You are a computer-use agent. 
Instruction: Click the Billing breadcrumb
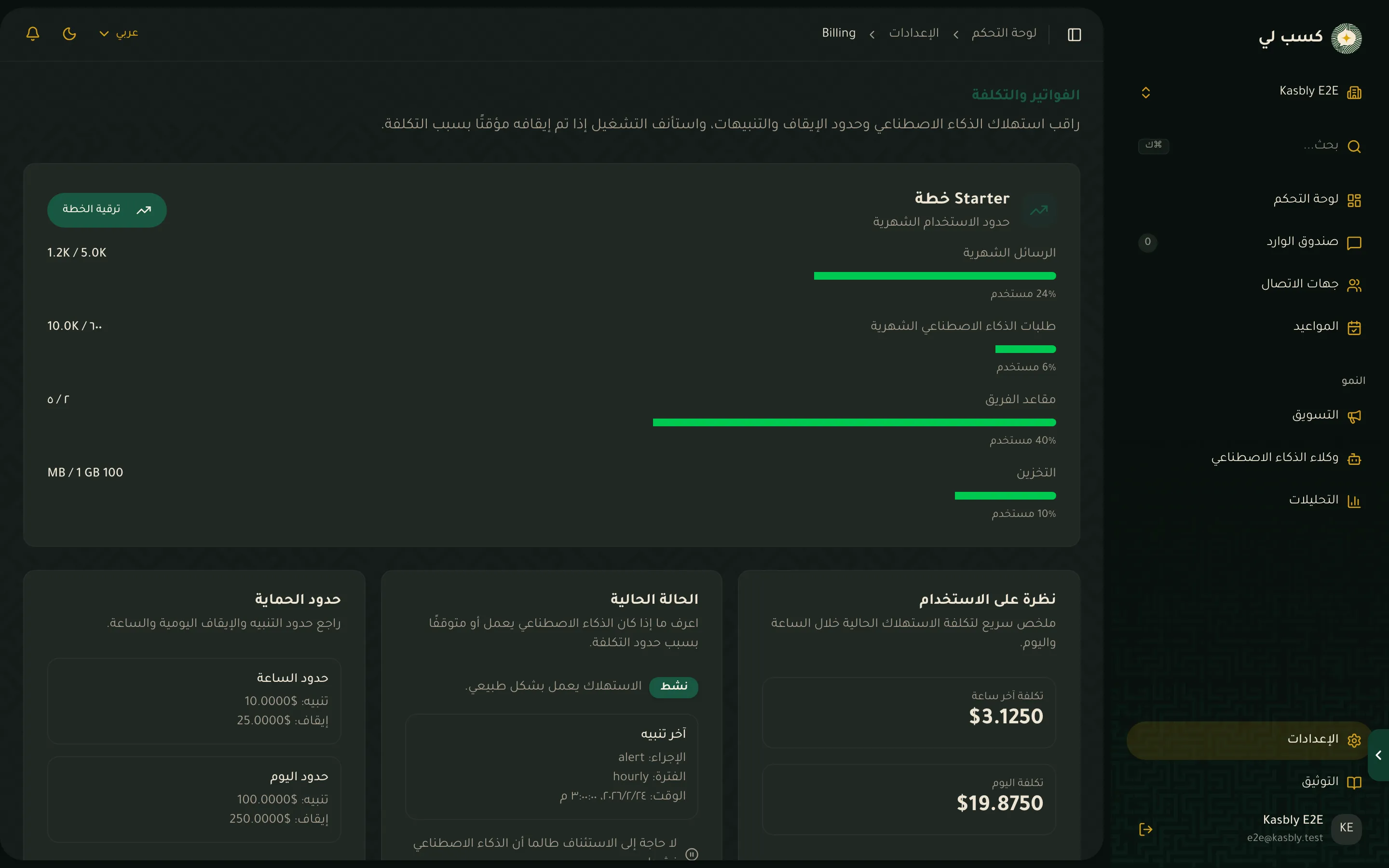(839, 33)
